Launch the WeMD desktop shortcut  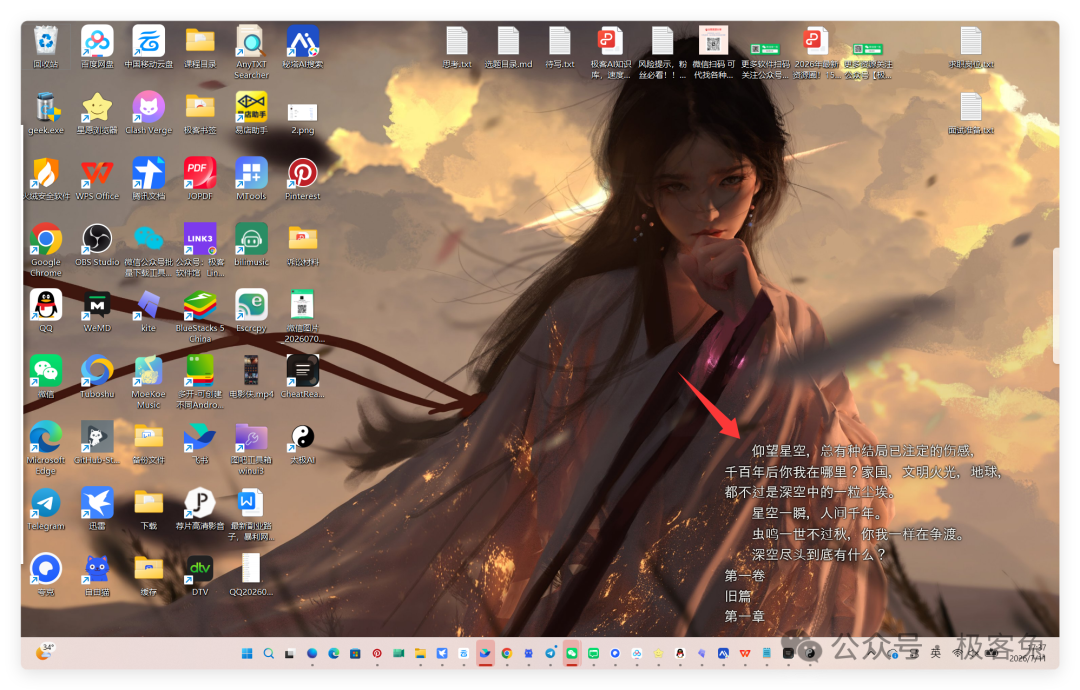point(97,311)
